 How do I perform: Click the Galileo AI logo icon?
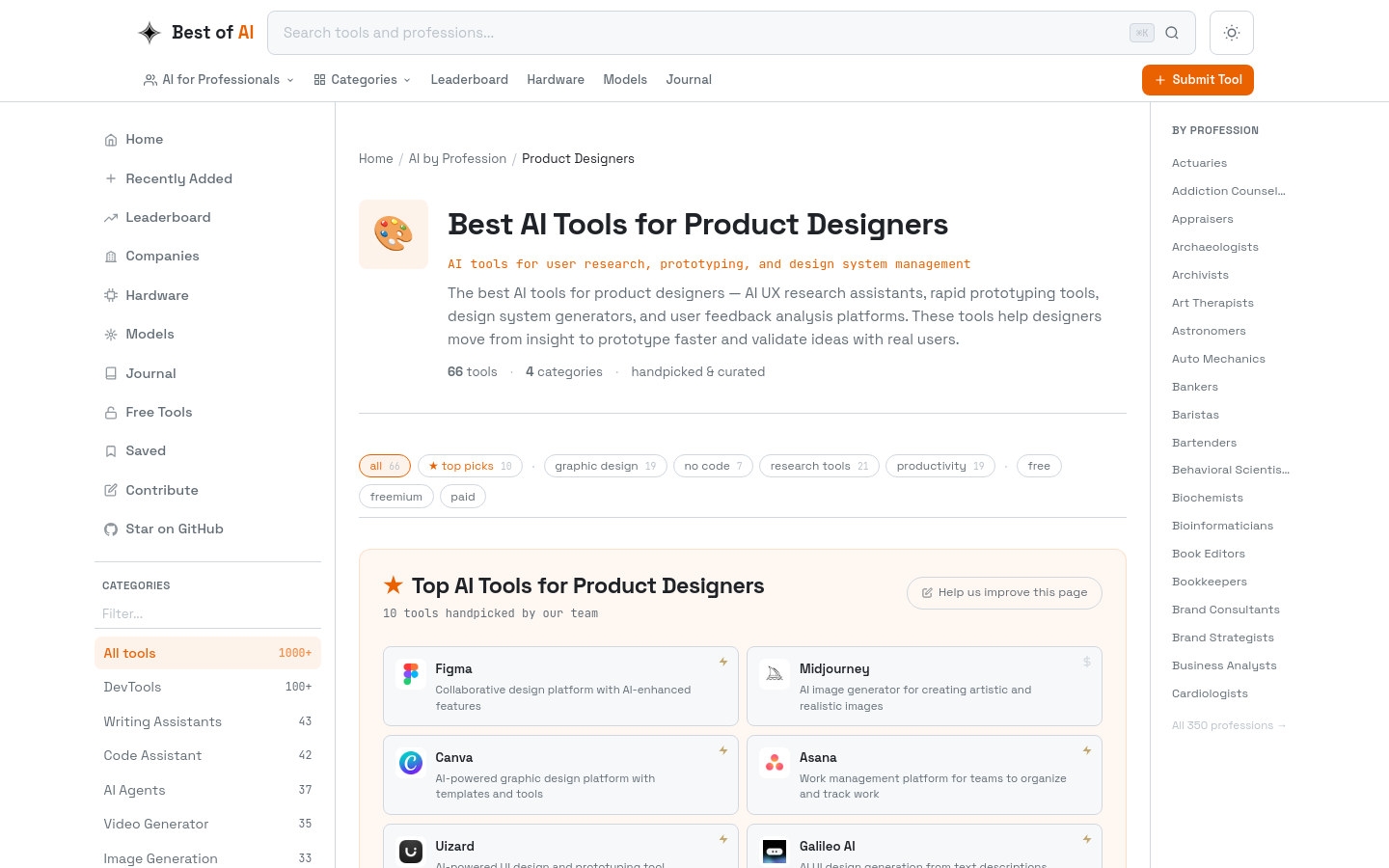(775, 852)
